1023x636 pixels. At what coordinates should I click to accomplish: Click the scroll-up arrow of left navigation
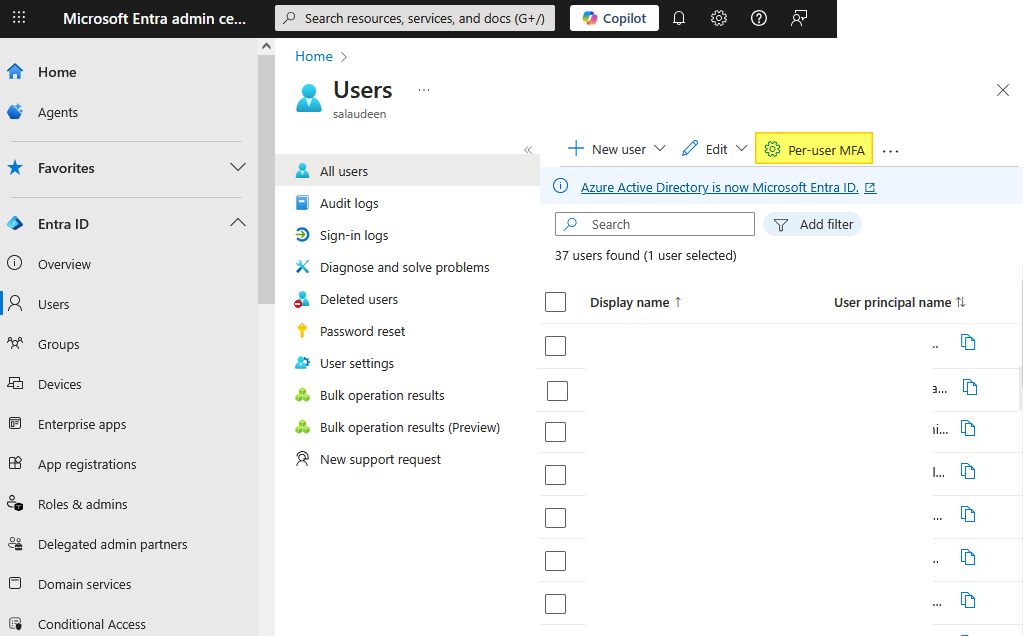(266, 46)
